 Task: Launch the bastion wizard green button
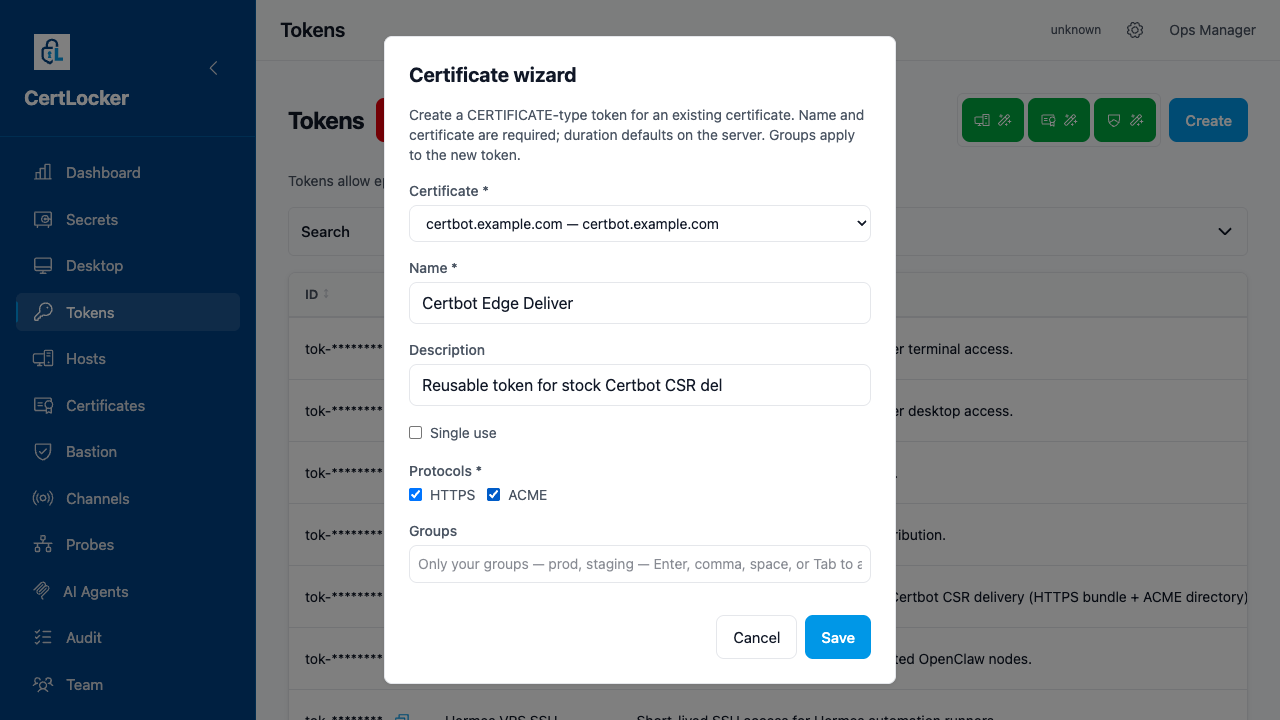point(1125,120)
